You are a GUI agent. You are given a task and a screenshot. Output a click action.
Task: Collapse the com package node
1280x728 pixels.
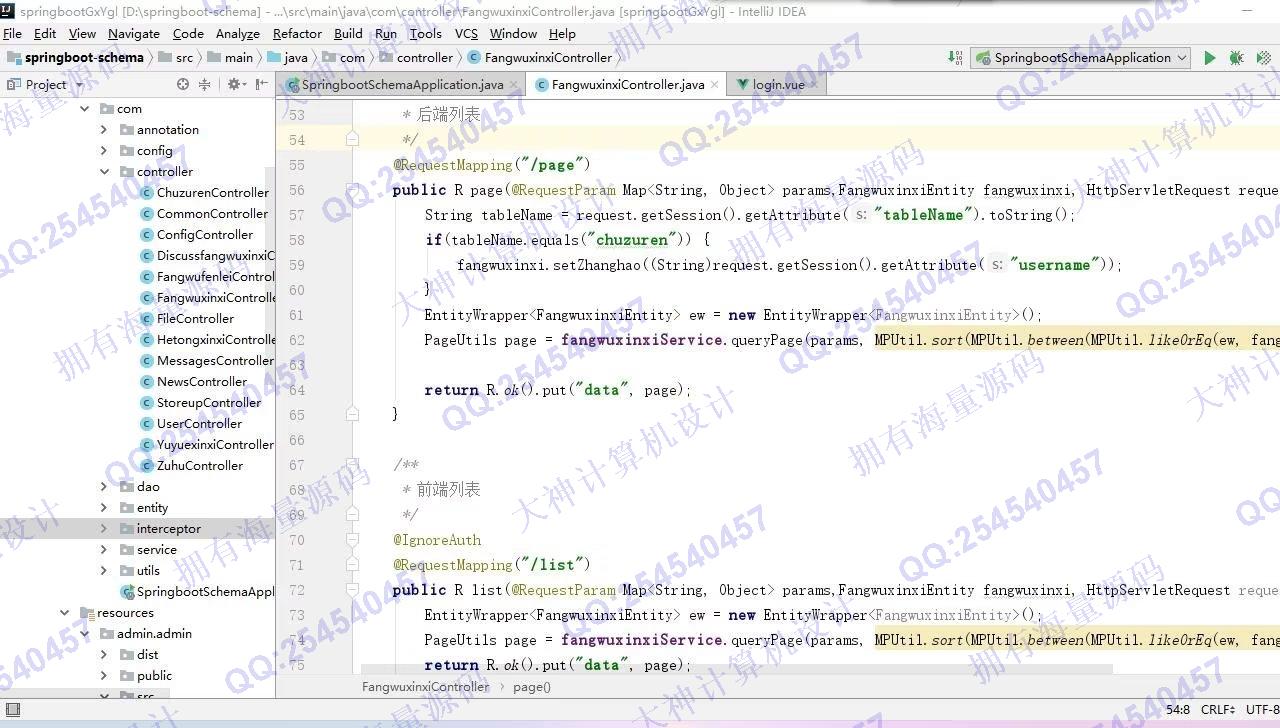[84, 109]
